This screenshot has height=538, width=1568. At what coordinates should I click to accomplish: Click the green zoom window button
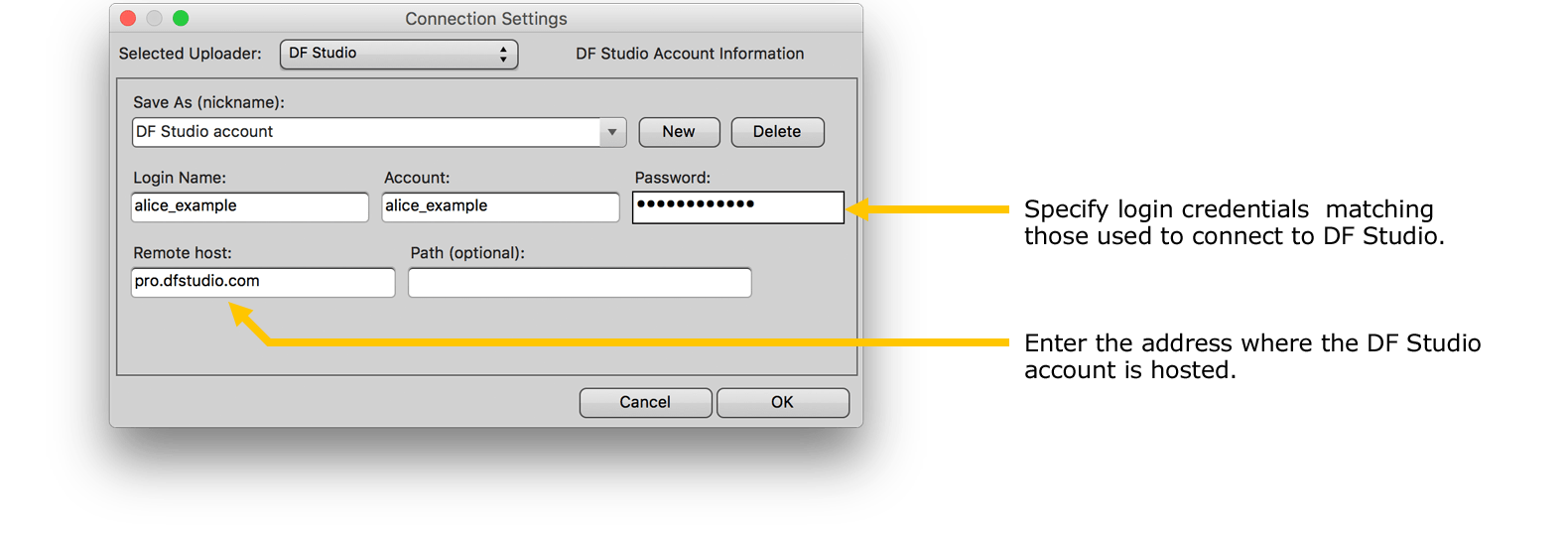181,18
